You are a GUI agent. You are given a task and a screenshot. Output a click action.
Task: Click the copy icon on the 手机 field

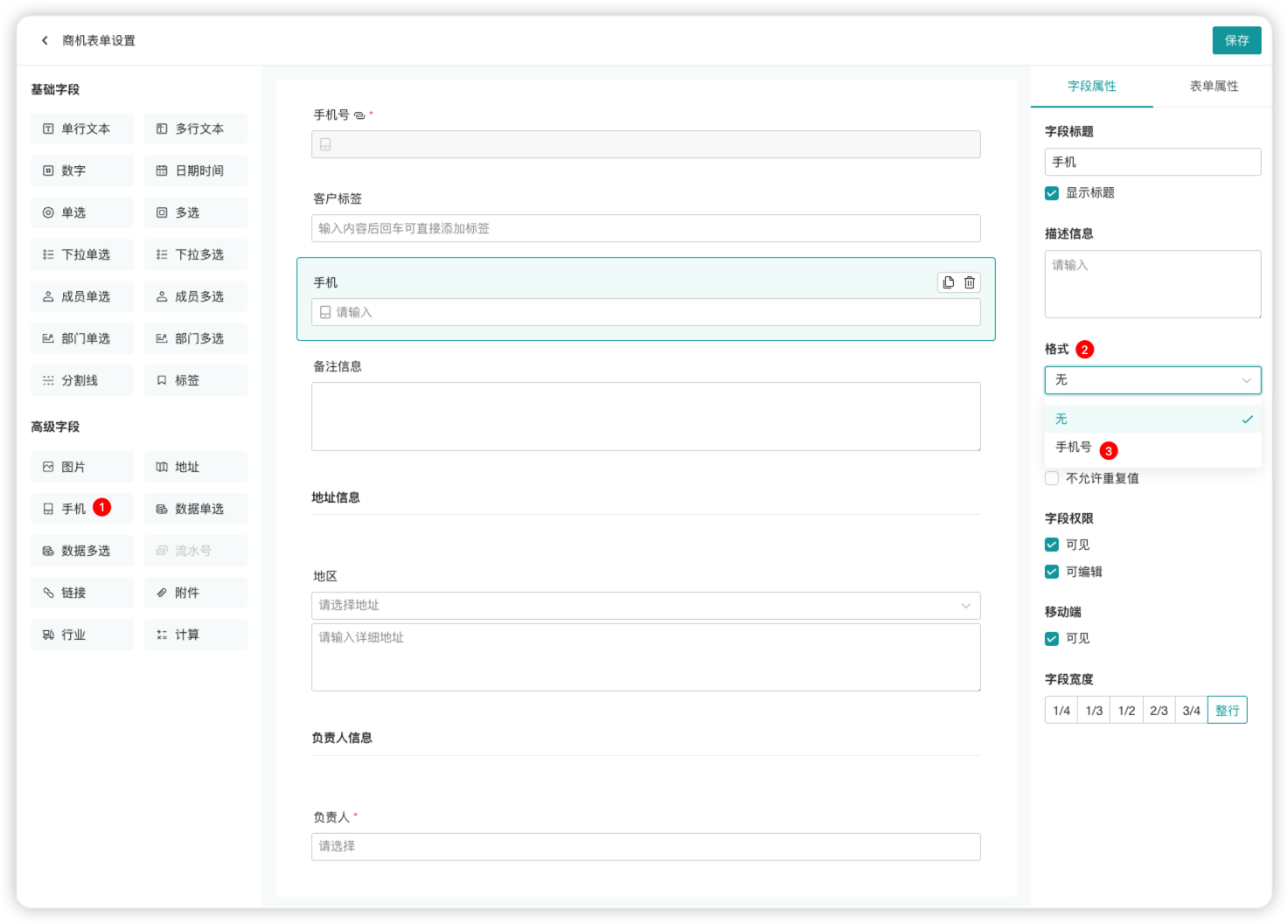[x=949, y=282]
